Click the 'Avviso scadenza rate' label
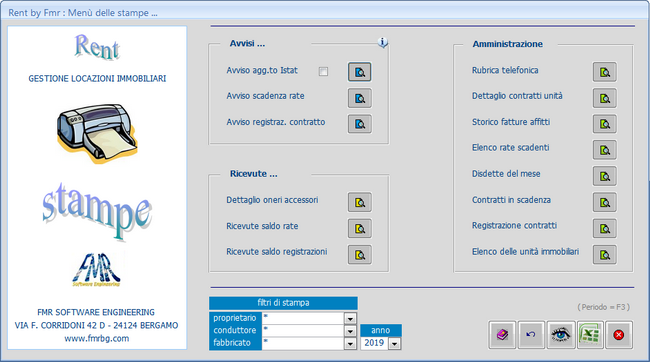 tap(265, 96)
